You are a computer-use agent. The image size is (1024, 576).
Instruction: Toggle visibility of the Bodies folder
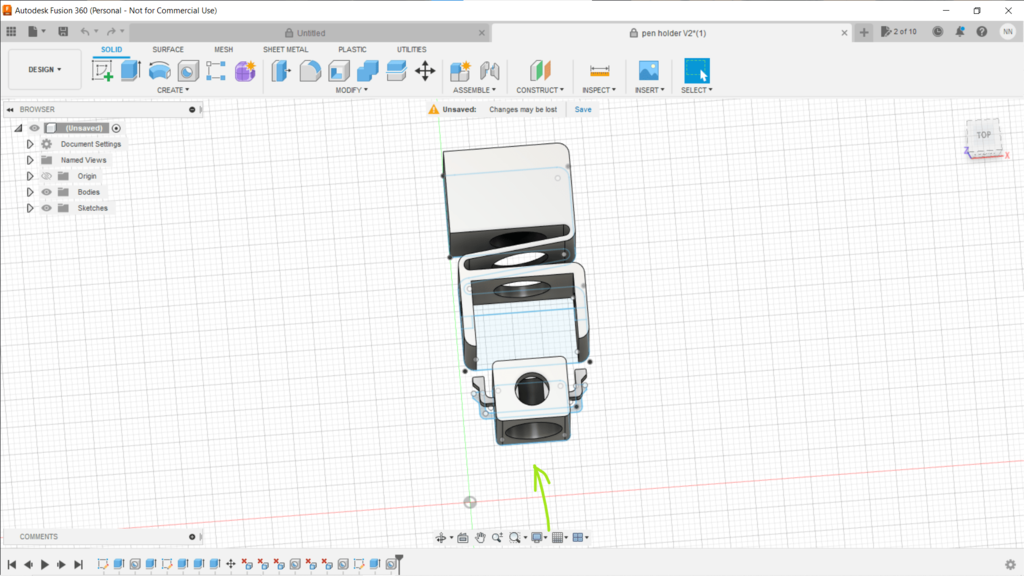pos(46,192)
